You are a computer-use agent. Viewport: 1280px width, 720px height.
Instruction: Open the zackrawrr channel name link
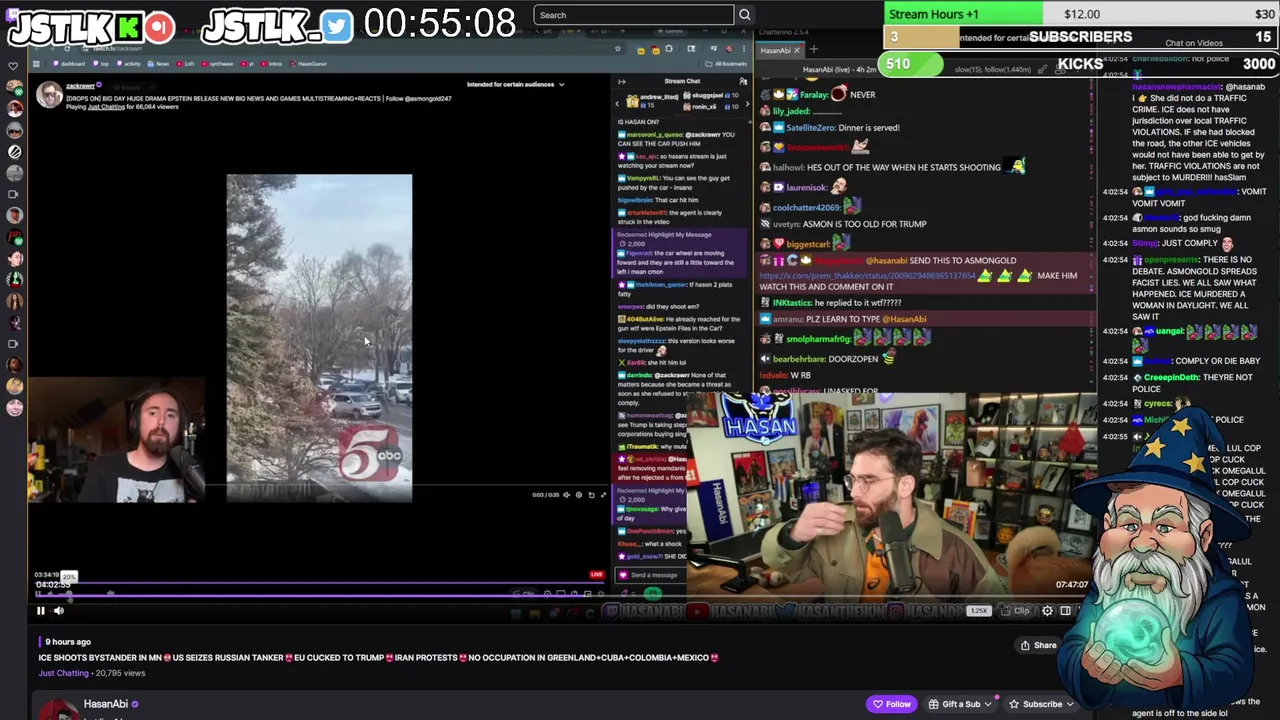point(80,86)
